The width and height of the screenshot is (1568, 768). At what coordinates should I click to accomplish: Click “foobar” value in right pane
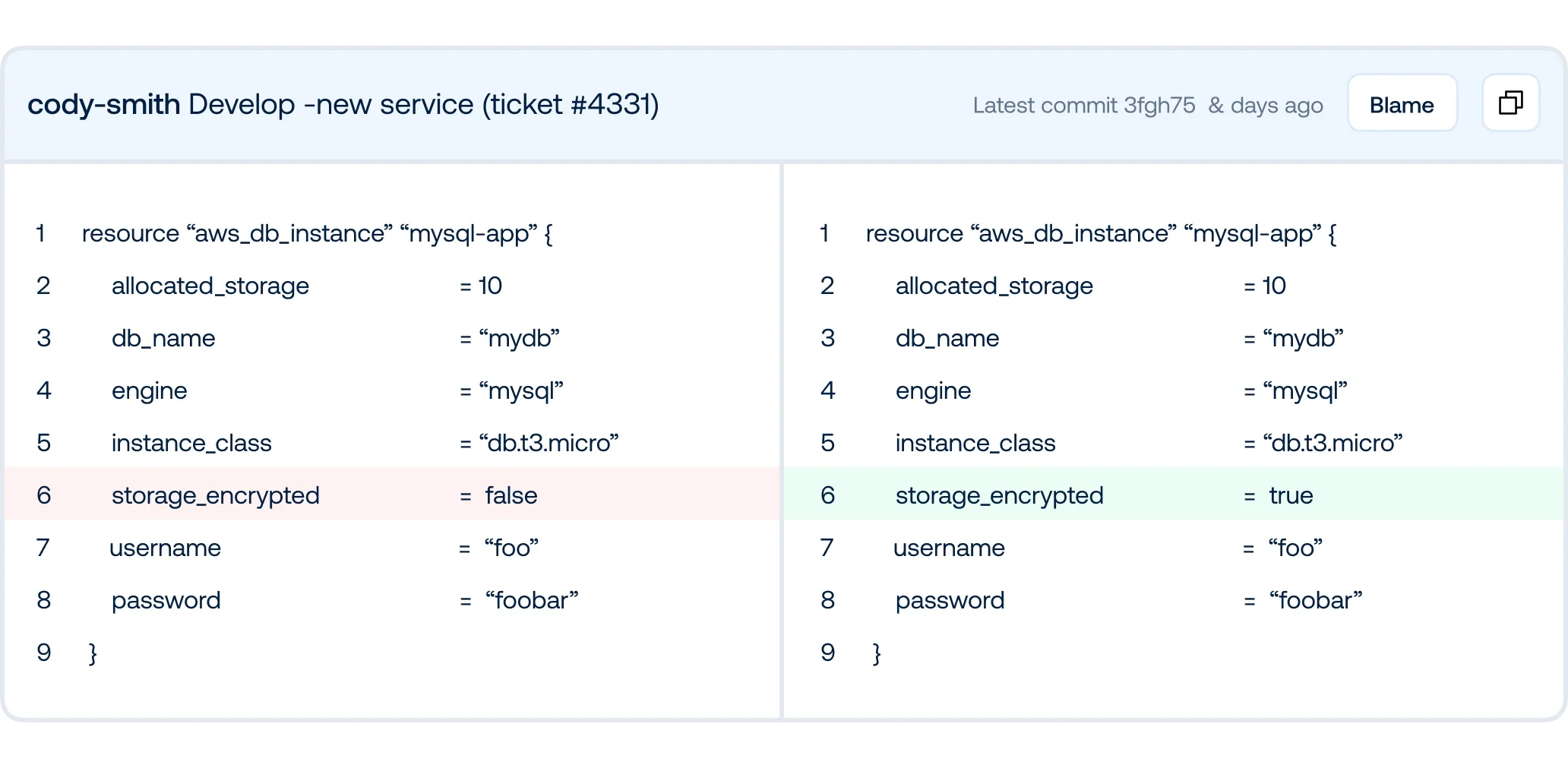point(1316,600)
